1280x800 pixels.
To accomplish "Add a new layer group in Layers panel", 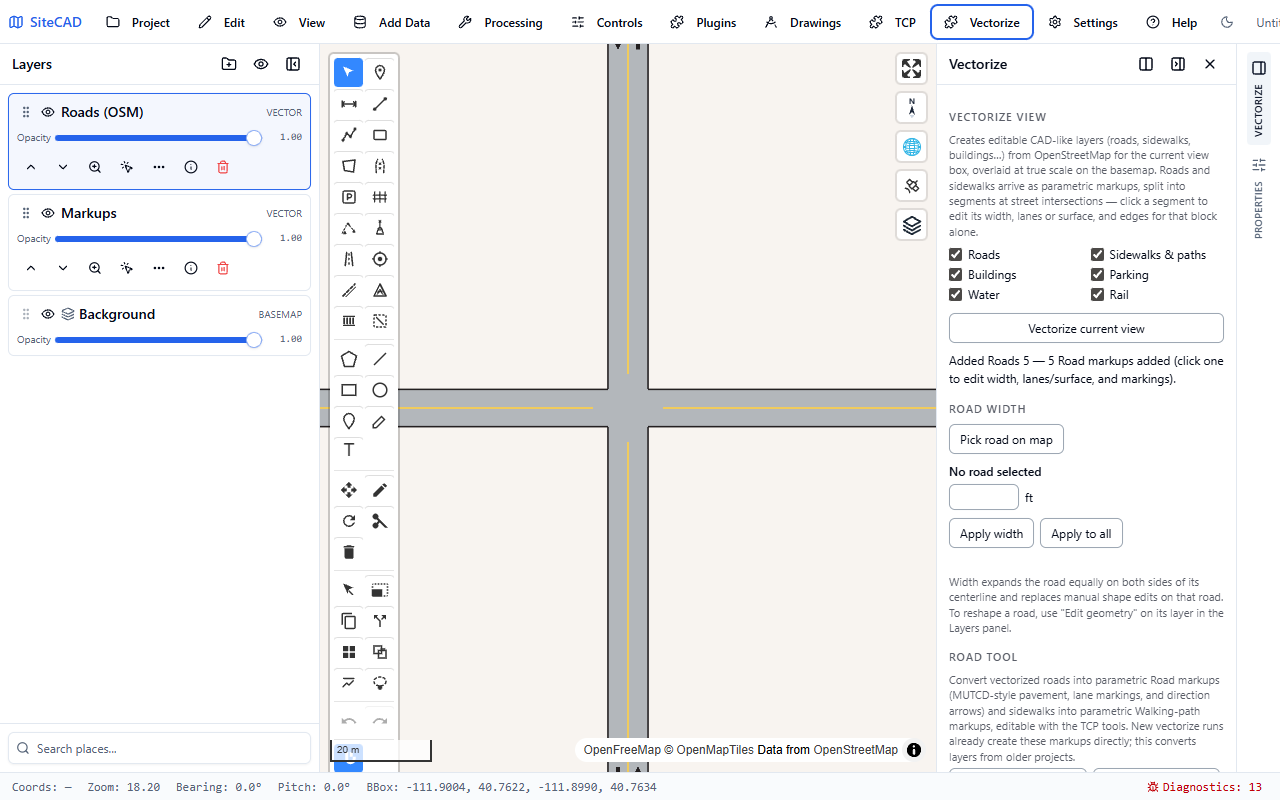I will pyautogui.click(x=229, y=64).
